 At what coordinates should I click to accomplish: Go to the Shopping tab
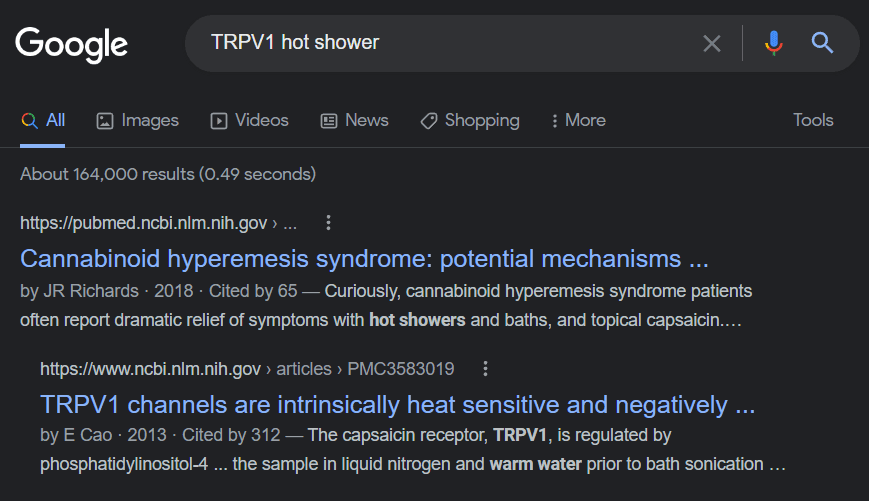pyautogui.click(x=470, y=120)
